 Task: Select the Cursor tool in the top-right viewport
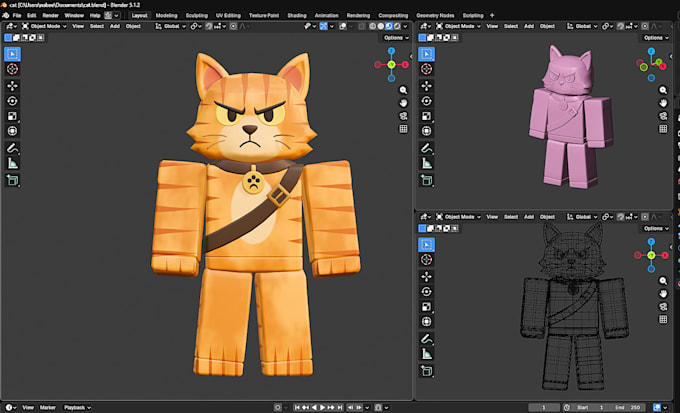(x=426, y=69)
